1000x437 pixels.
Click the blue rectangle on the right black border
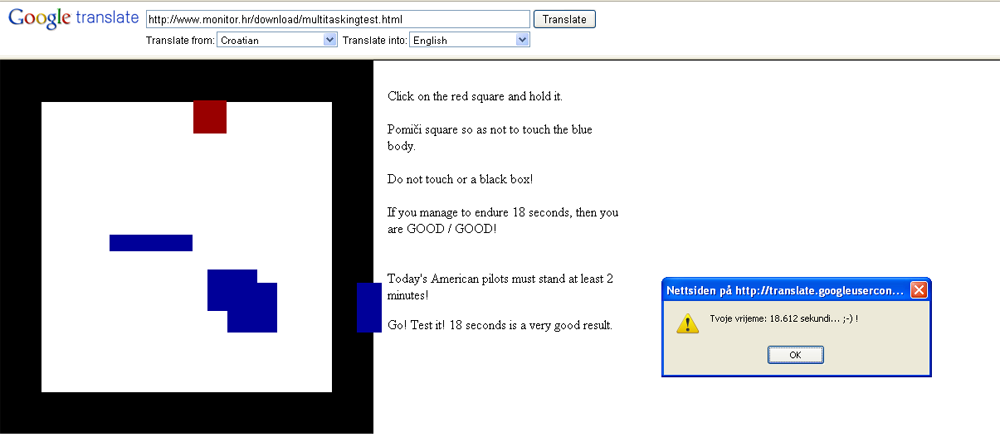369,307
